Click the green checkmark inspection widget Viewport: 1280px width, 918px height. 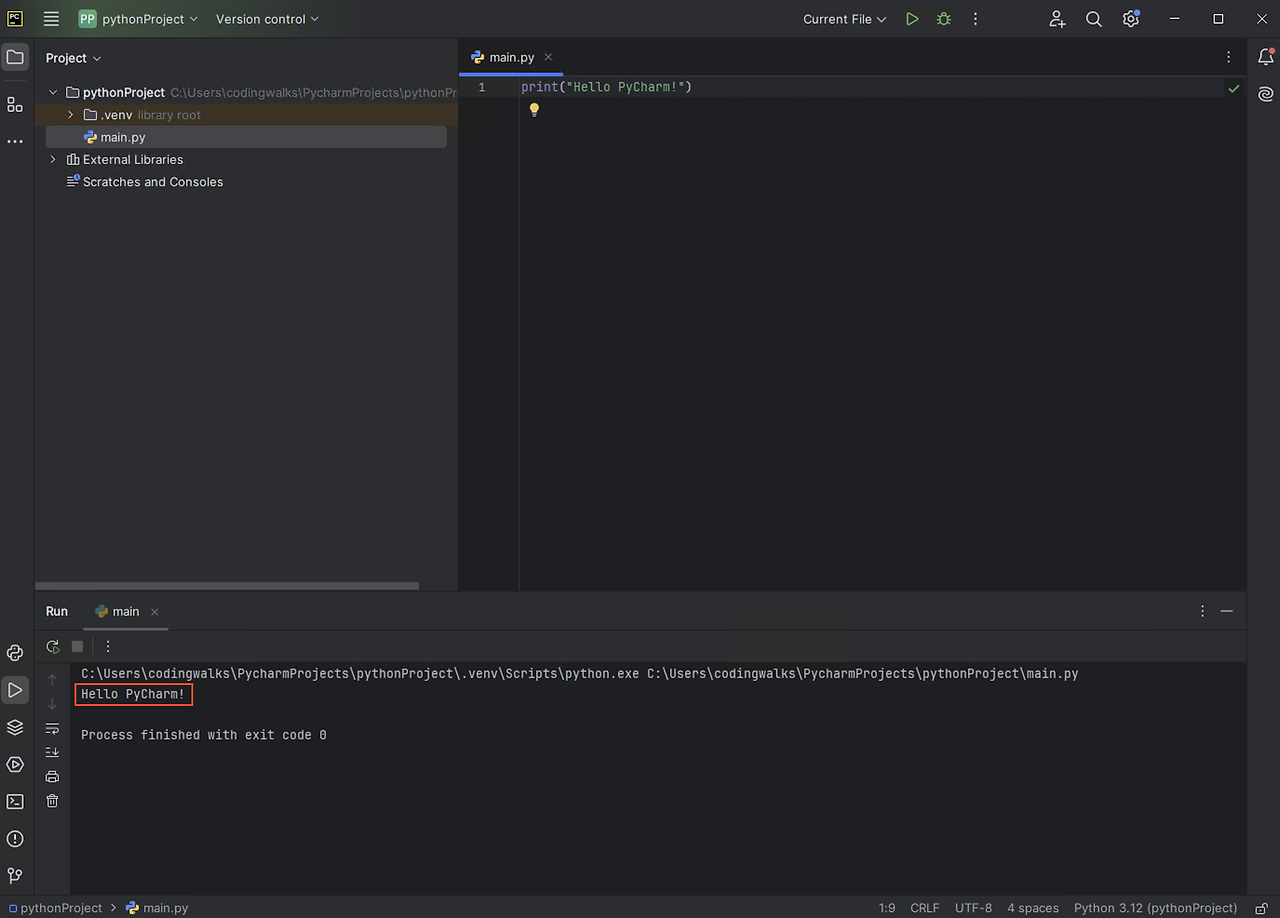(x=1234, y=88)
